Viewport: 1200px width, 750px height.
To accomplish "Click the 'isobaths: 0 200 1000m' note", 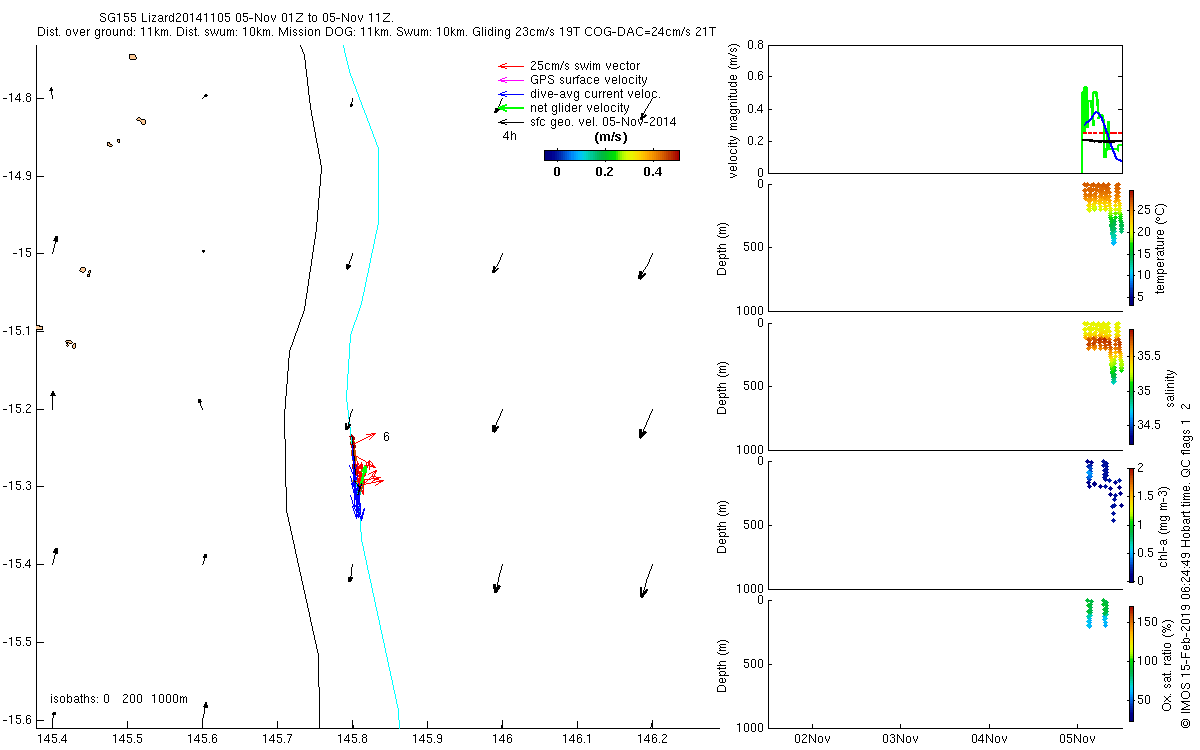I will click(x=118, y=699).
